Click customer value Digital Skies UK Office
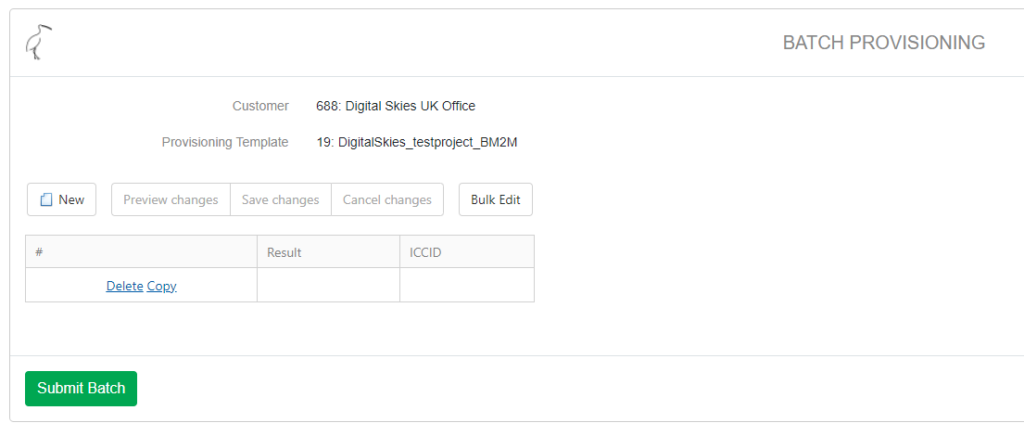This screenshot has width=1024, height=423. click(x=395, y=106)
